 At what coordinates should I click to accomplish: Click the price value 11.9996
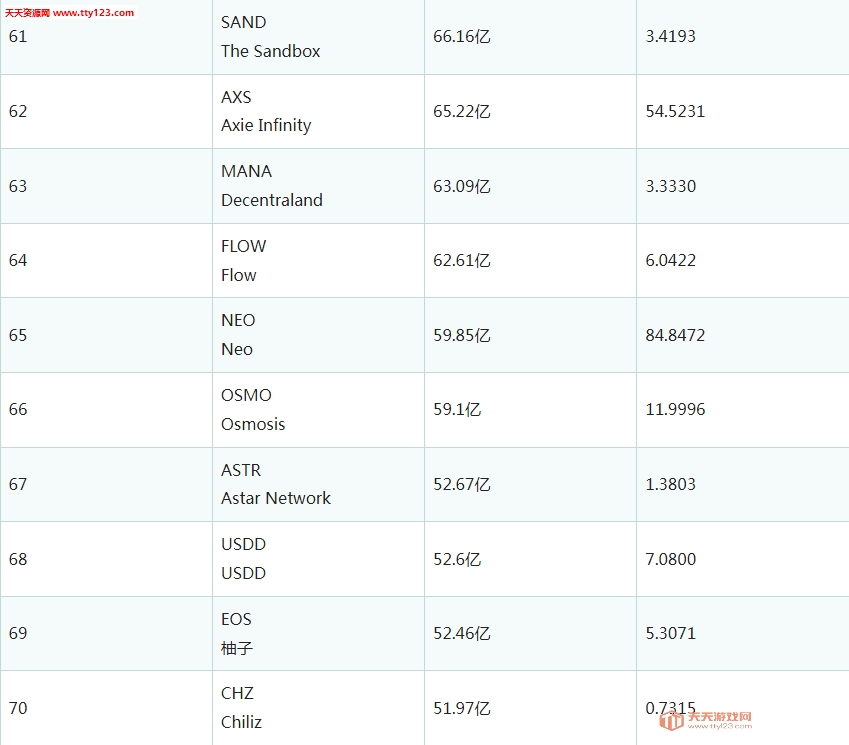coord(675,409)
